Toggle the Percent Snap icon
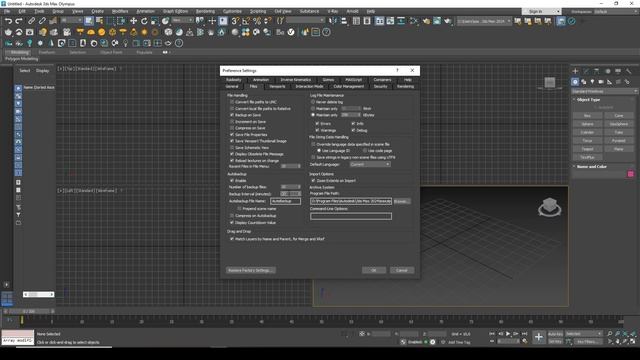 coord(257,21)
